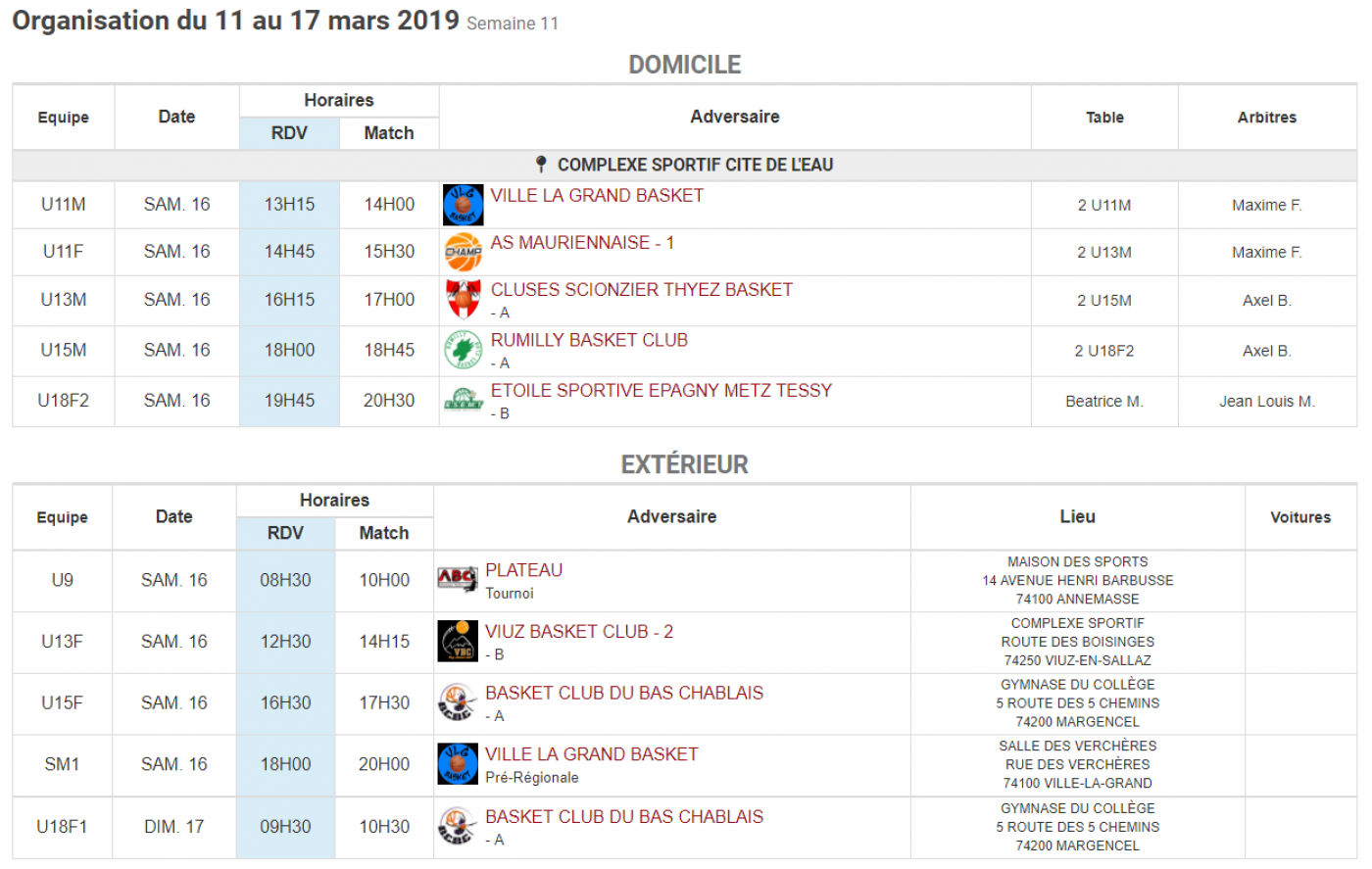This screenshot has width=1372, height=869.
Task: Click the ABC logo beside Plateau
Action: [457, 580]
